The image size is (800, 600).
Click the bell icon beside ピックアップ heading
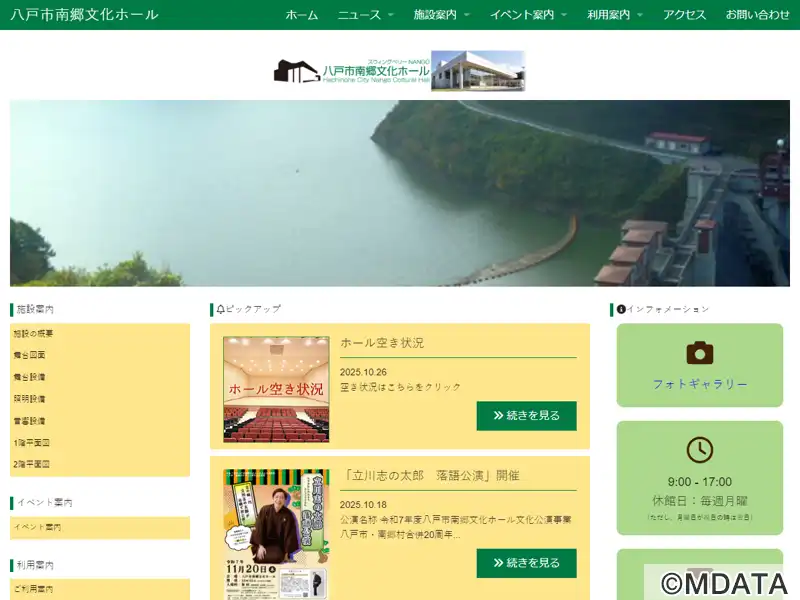pyautogui.click(x=220, y=309)
